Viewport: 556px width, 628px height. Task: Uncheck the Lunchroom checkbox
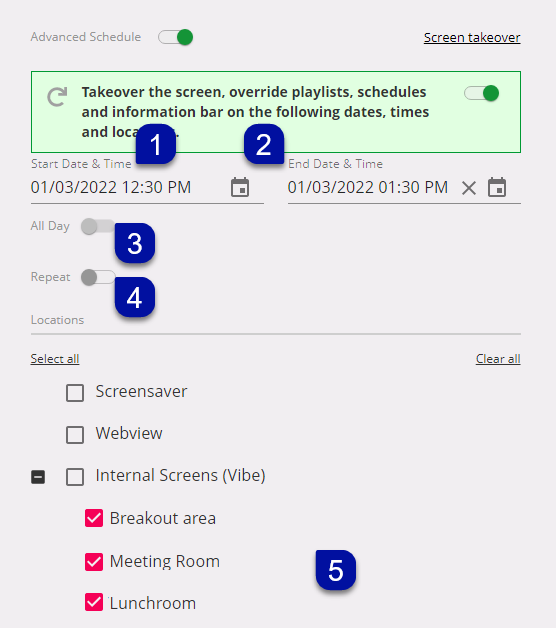point(94,602)
